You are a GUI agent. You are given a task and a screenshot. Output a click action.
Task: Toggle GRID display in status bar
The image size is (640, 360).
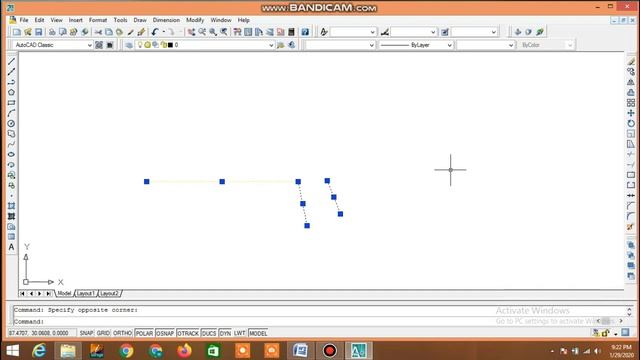point(103,333)
